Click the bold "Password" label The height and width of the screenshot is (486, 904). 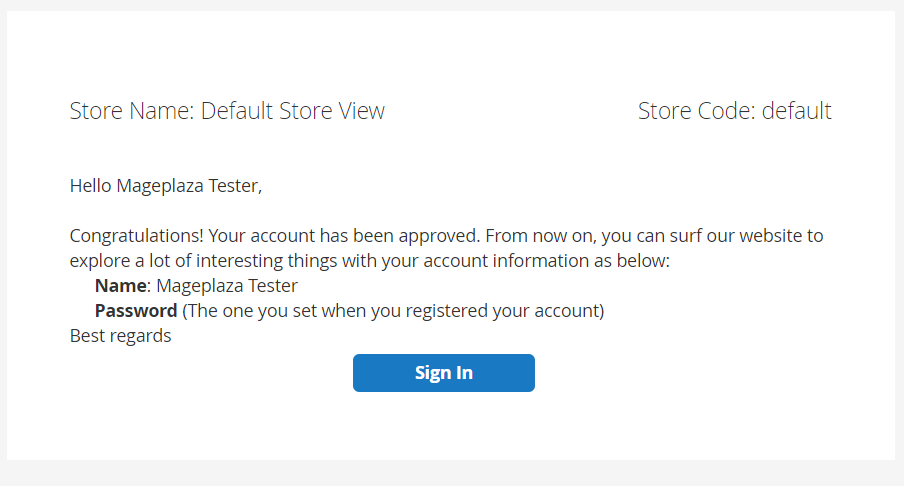click(x=136, y=311)
